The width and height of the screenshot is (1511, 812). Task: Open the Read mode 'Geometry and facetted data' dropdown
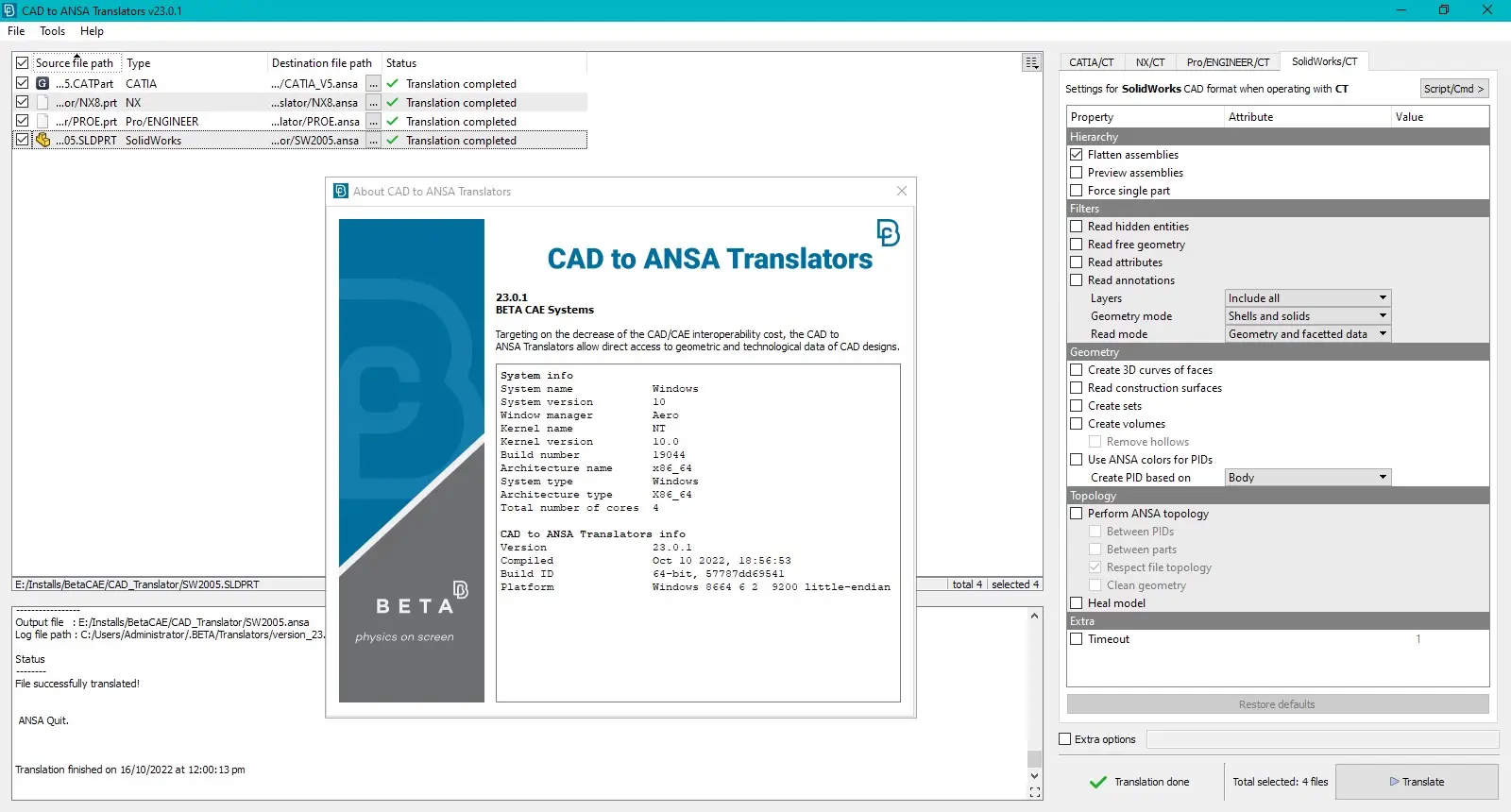point(1308,333)
